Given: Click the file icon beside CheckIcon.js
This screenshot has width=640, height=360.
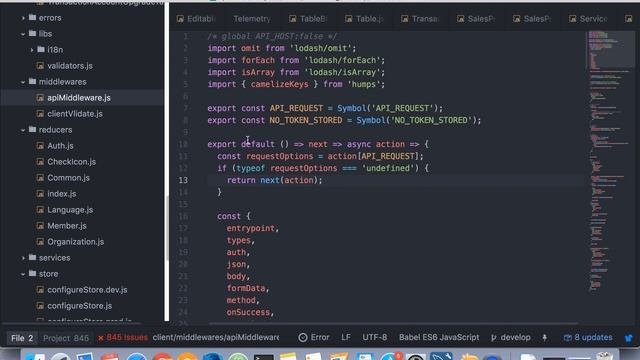Looking at the screenshot, I should pos(40,162).
